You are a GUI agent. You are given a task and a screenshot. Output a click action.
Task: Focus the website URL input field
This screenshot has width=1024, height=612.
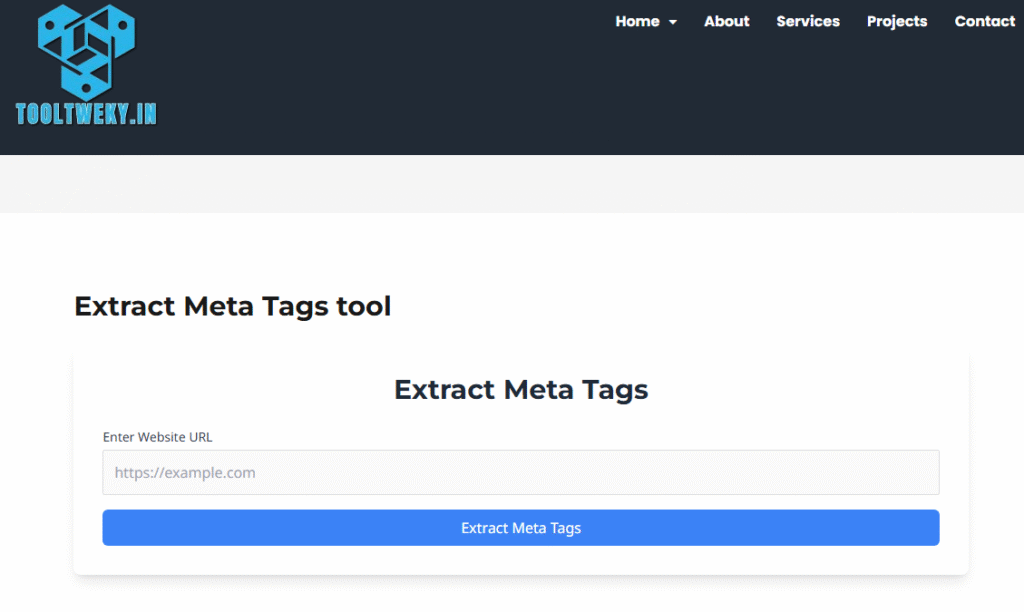pos(520,472)
